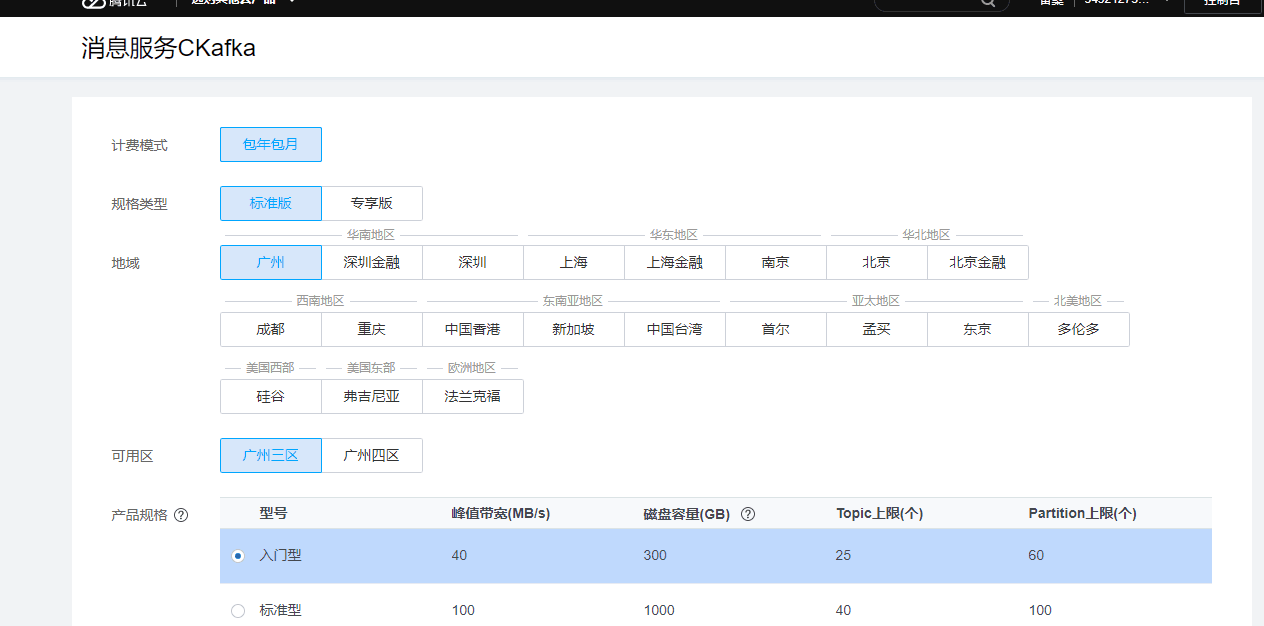
Task: Click disk capacity 300 in 入门型 row
Action: [655, 555]
